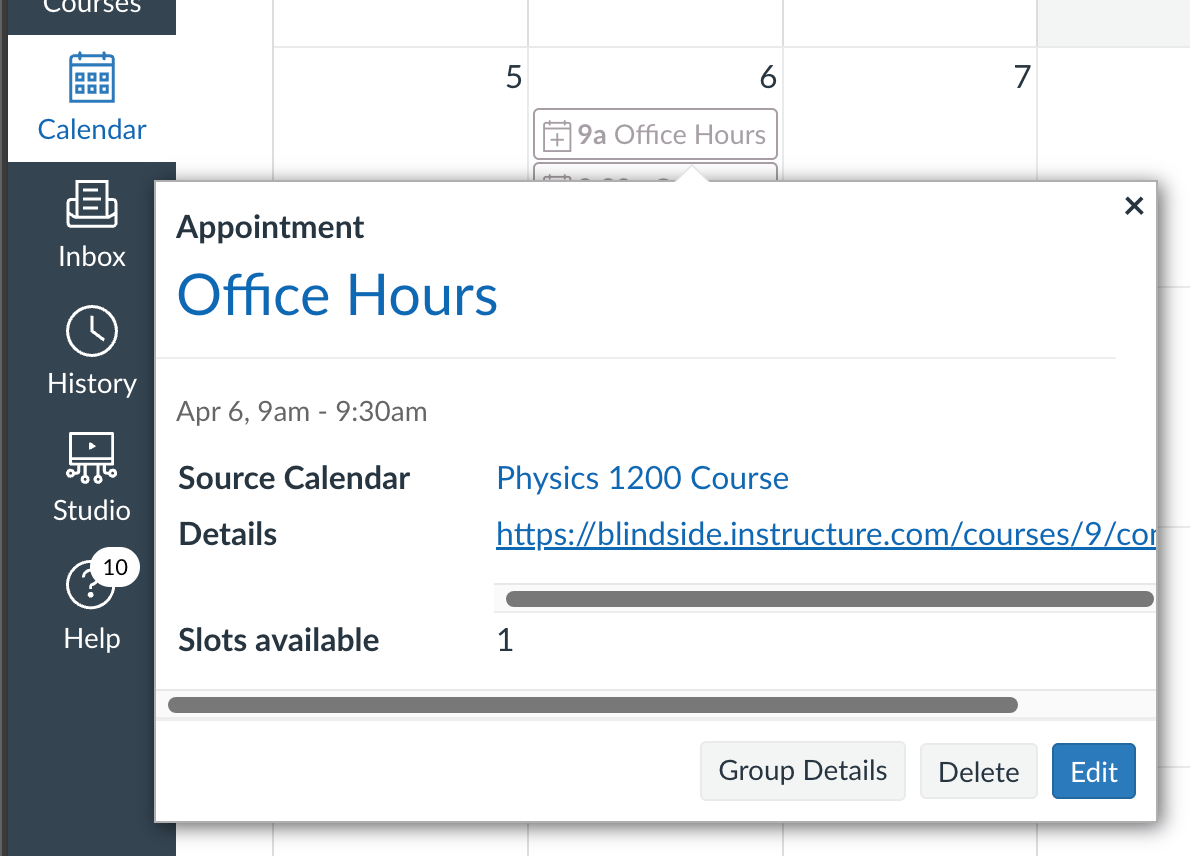Click the 10 notification badge on Help
This screenshot has width=1190, height=856.
[115, 567]
